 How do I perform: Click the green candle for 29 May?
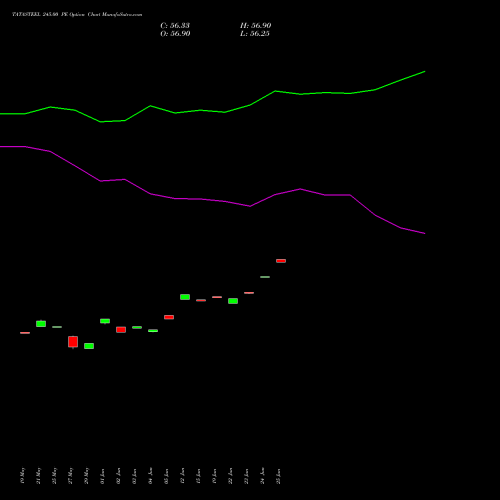tap(89, 346)
